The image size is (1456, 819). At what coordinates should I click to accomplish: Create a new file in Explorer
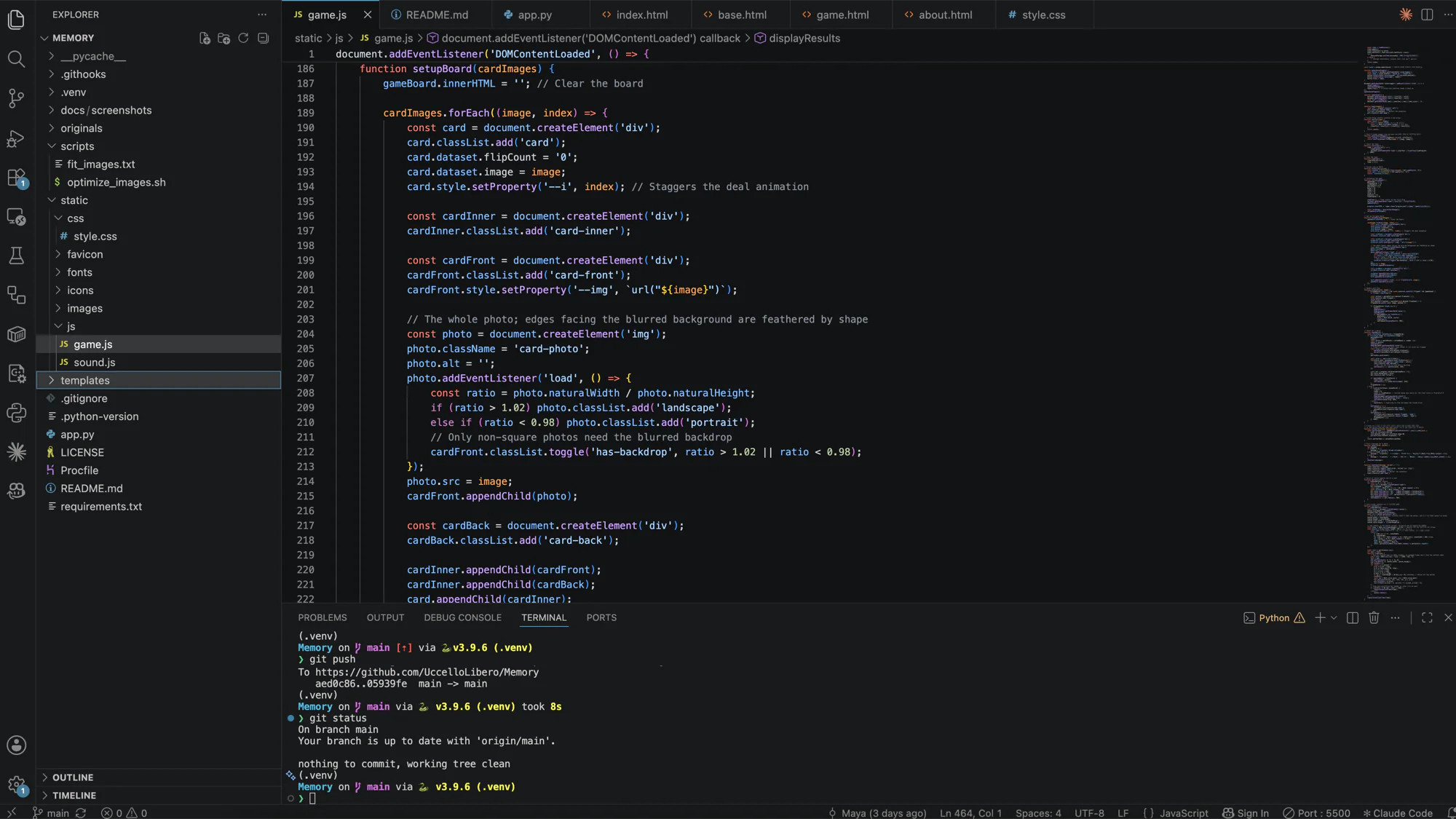[205, 38]
